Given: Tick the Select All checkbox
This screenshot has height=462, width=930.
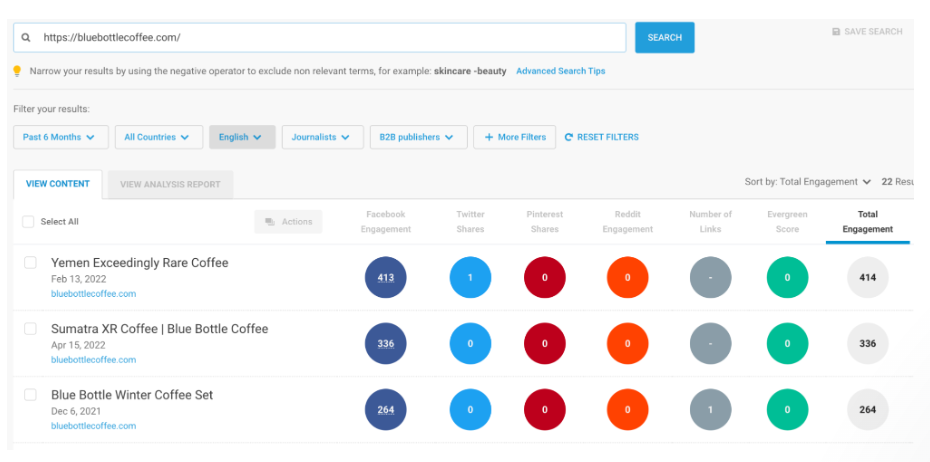Looking at the screenshot, I should (x=28, y=222).
